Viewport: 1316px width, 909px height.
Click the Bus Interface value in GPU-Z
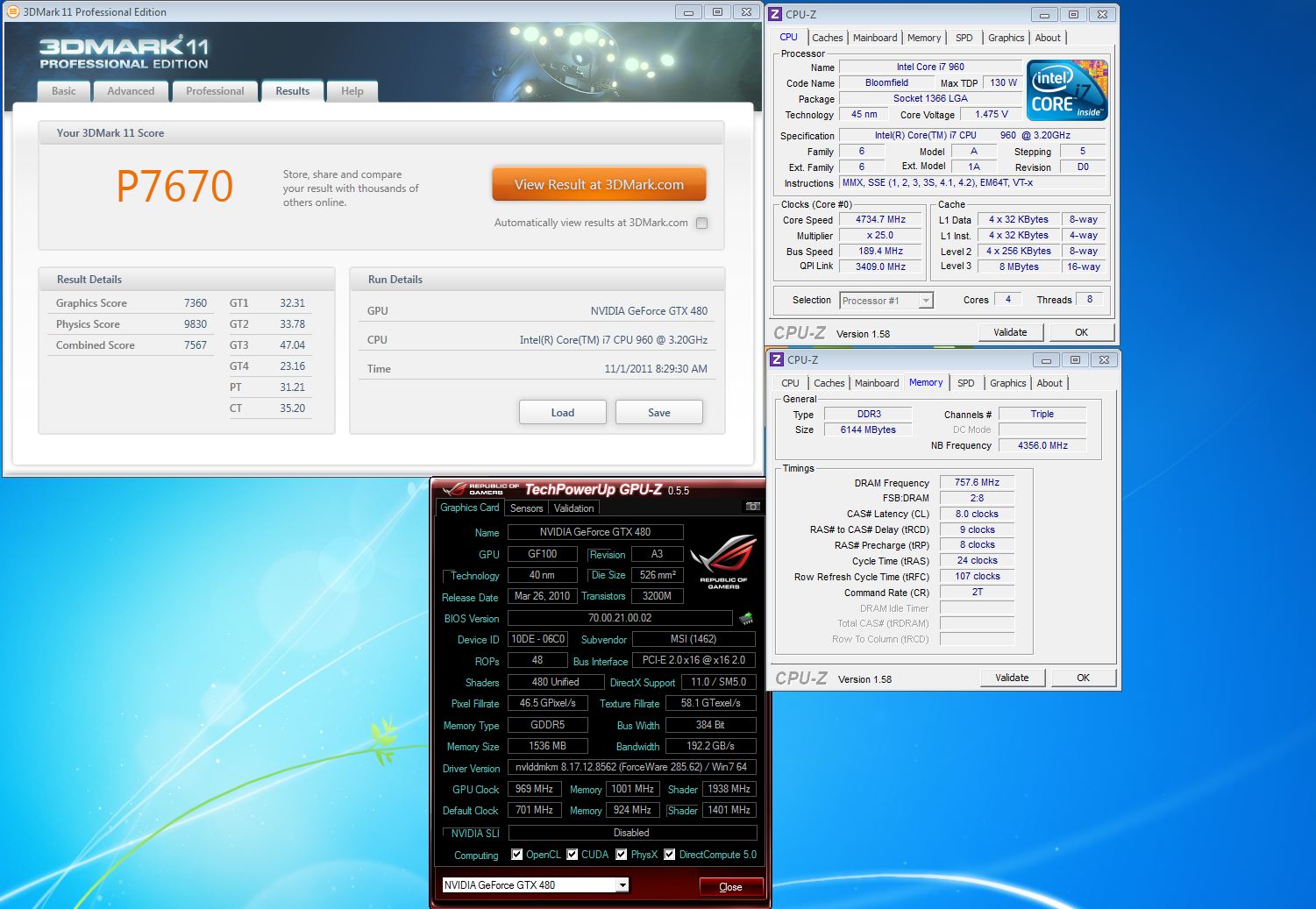coord(694,660)
